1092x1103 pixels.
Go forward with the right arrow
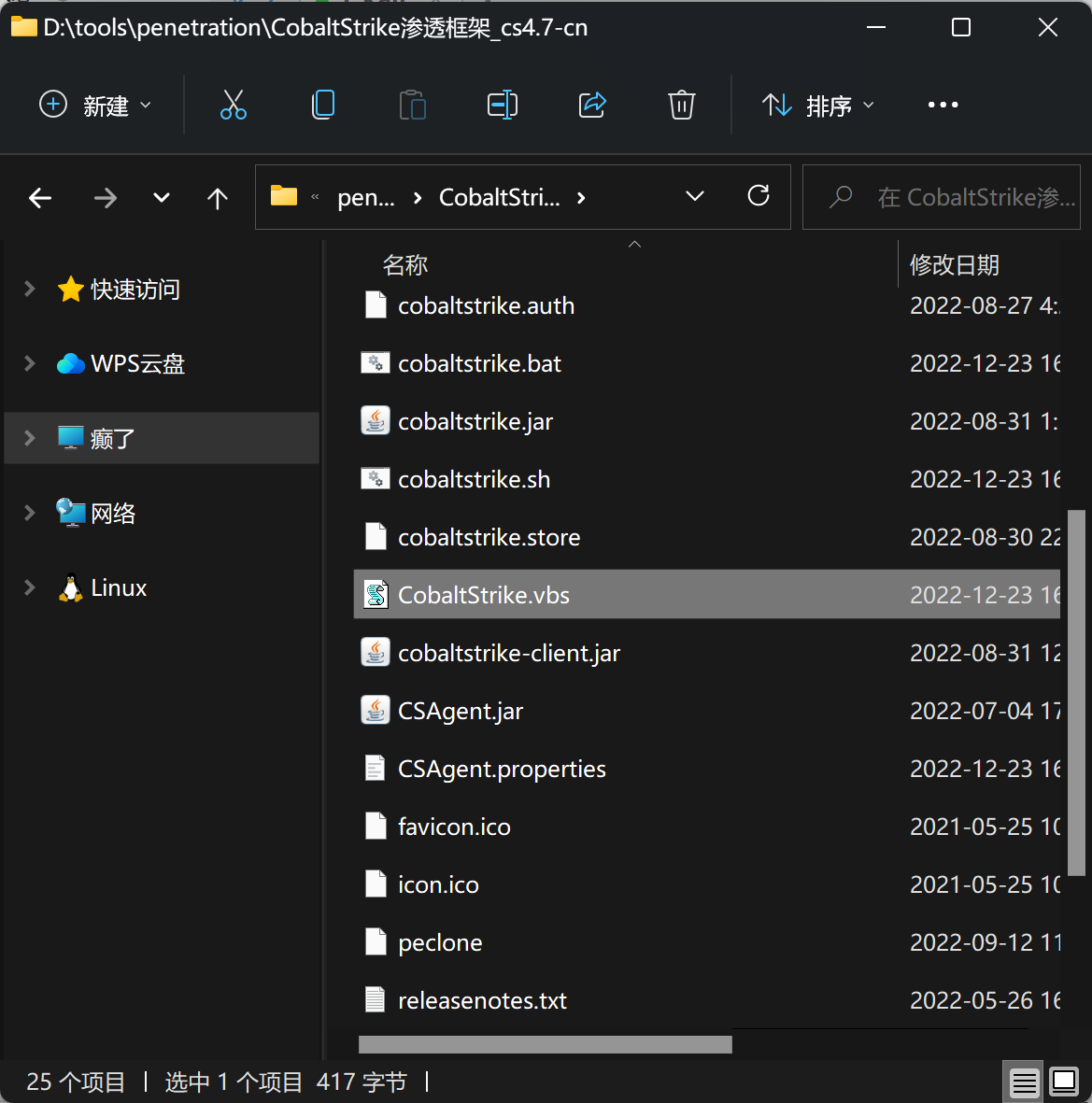106,198
